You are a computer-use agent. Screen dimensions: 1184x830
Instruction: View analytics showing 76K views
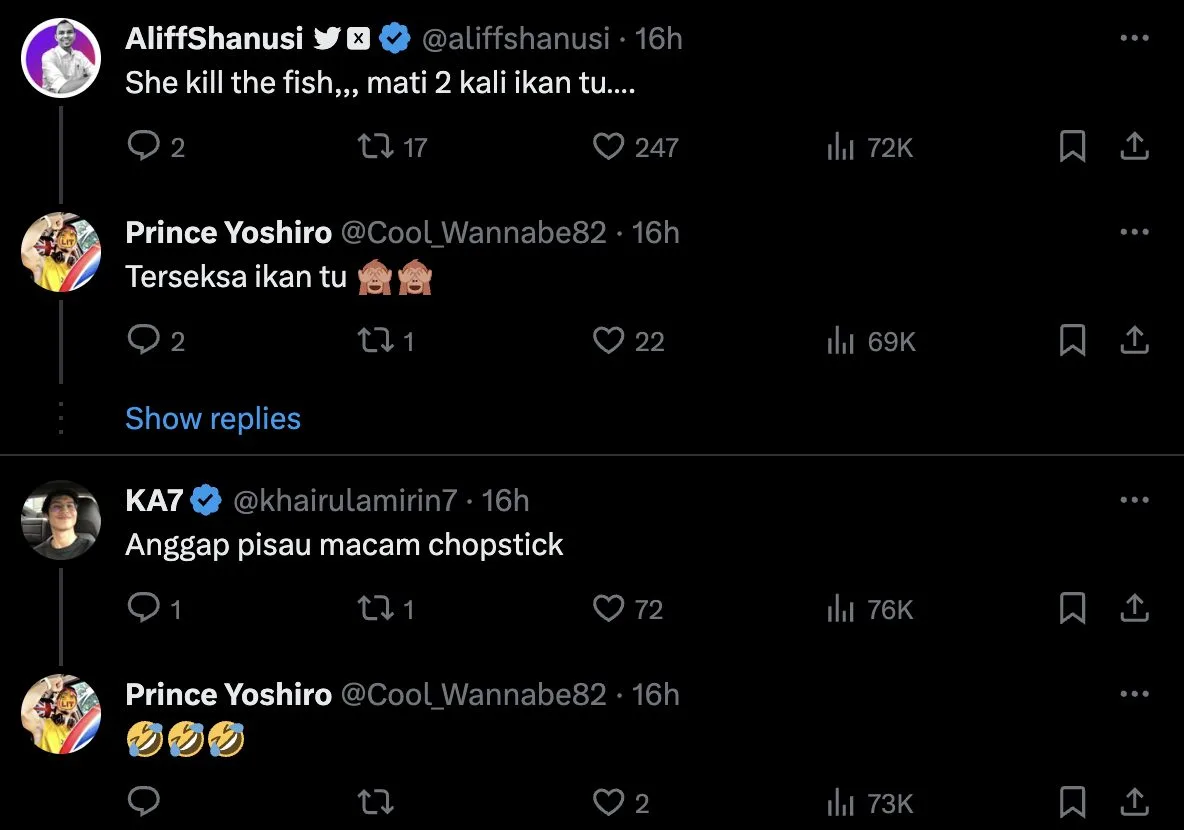(871, 609)
